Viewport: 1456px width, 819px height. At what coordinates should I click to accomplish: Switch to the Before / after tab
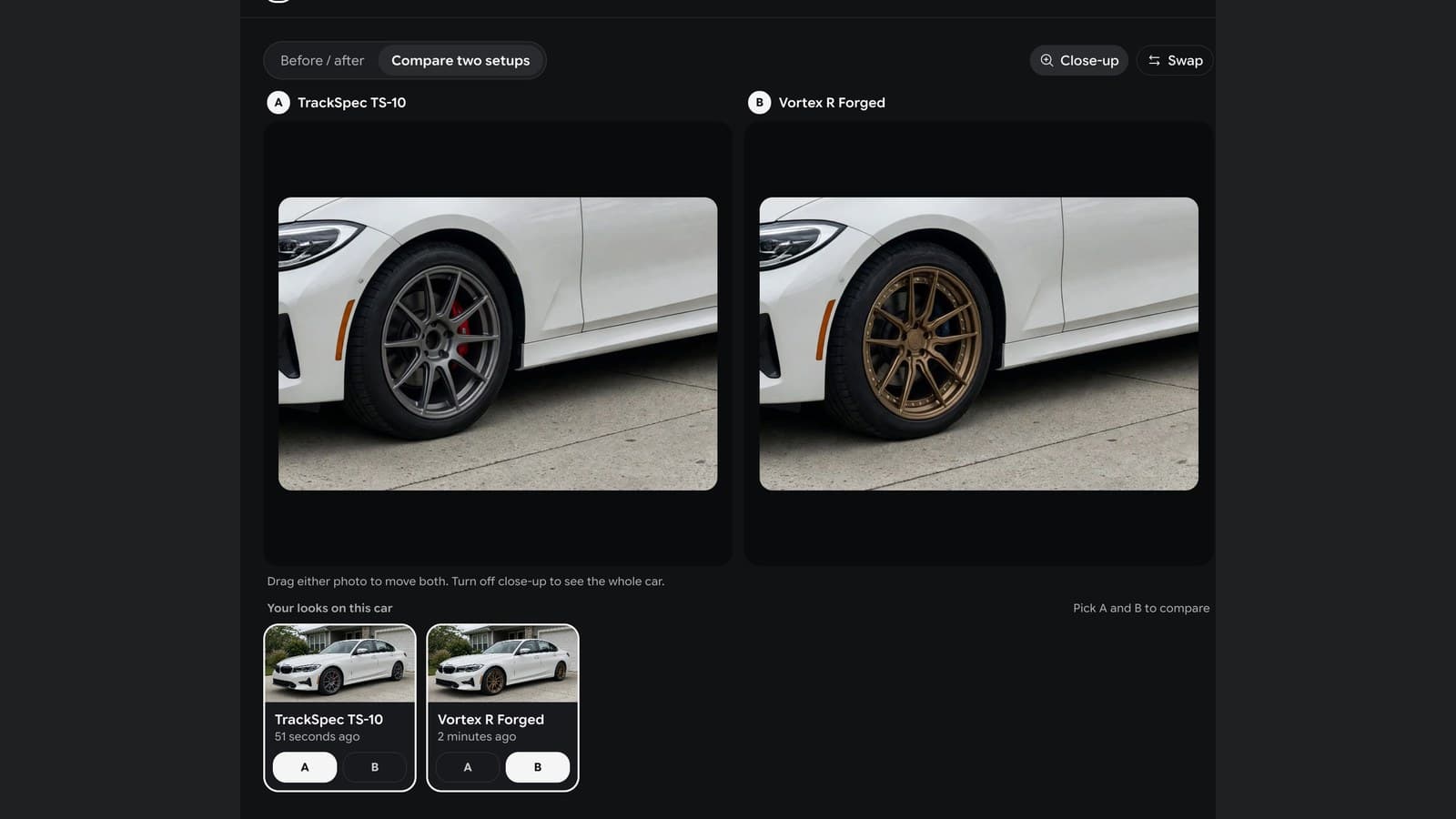click(x=322, y=60)
